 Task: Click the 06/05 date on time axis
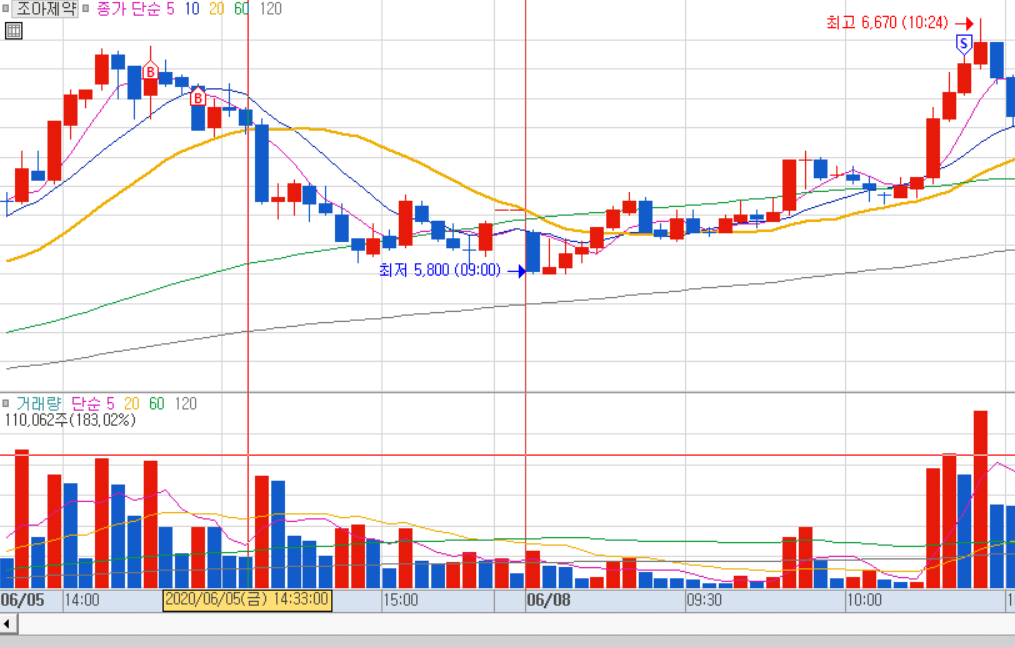tap(23, 600)
